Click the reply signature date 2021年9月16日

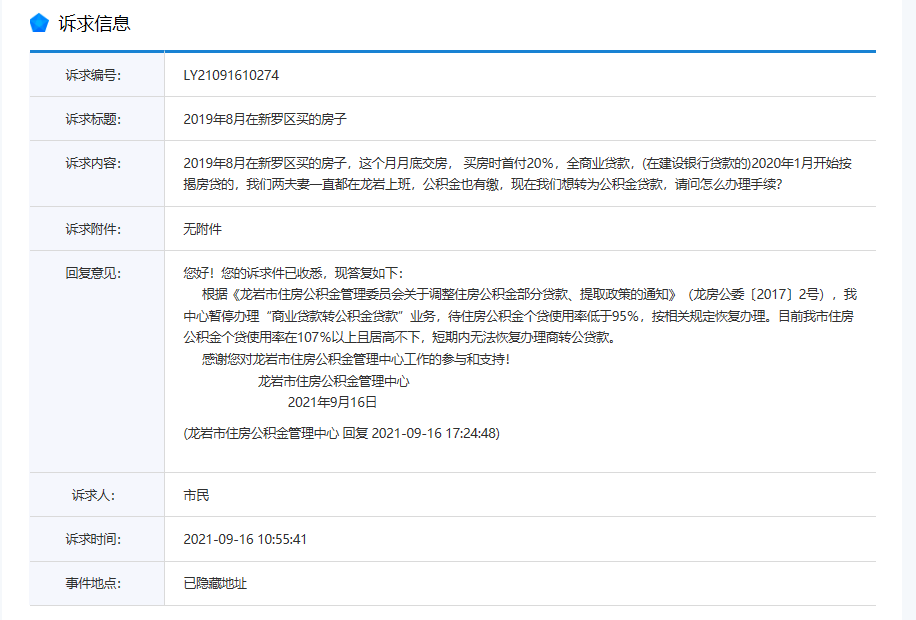pyautogui.click(x=332, y=402)
